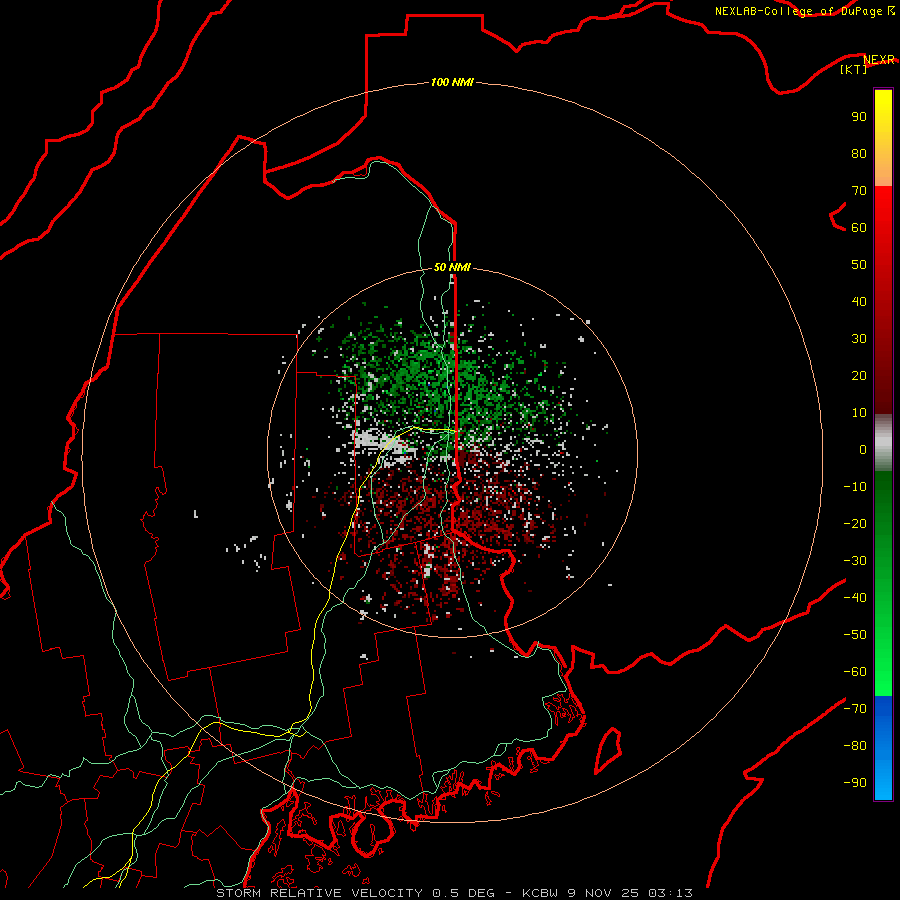The image size is (900, 900).
Task: Select the 100 NMI range ring label
Action: pyautogui.click(x=452, y=82)
